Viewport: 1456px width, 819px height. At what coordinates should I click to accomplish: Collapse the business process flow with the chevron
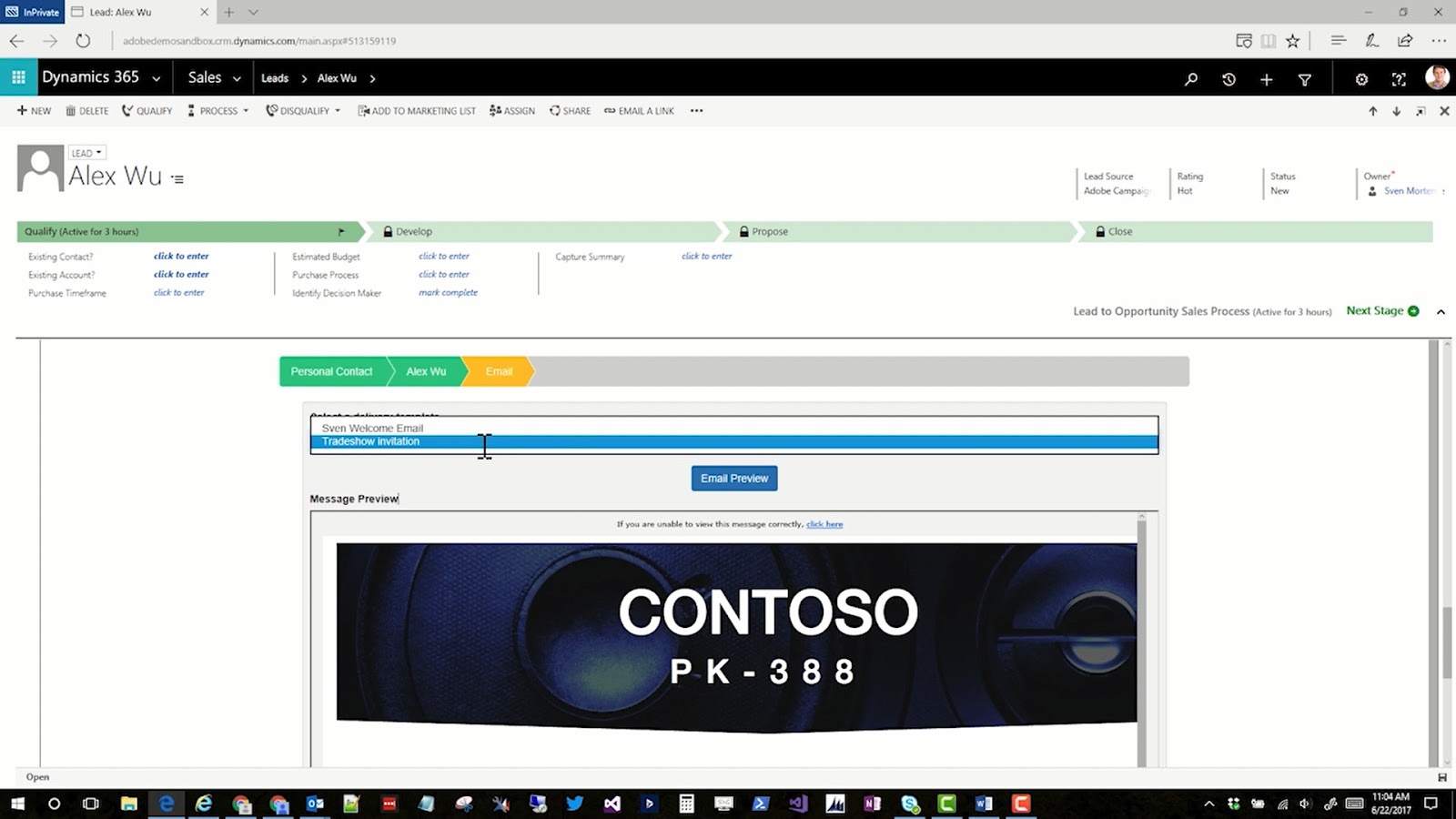[1441, 312]
